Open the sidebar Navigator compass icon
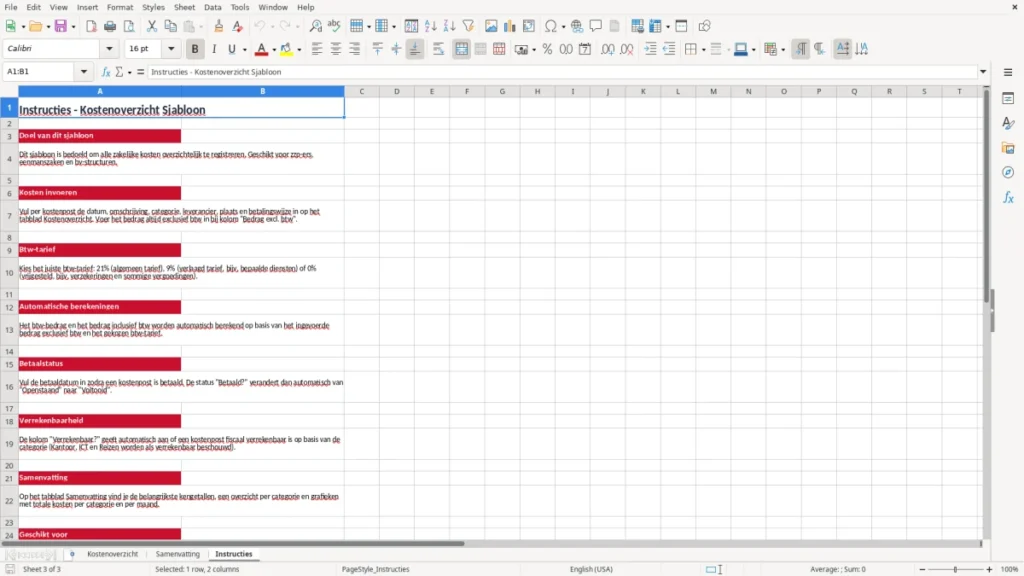 [1008, 172]
